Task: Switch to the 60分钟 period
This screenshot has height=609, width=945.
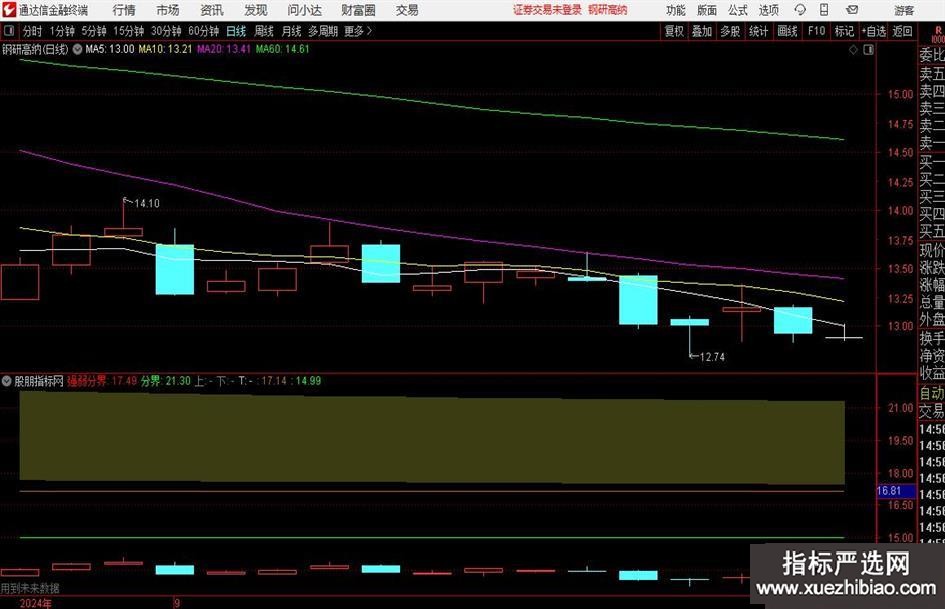Action: tap(204, 31)
